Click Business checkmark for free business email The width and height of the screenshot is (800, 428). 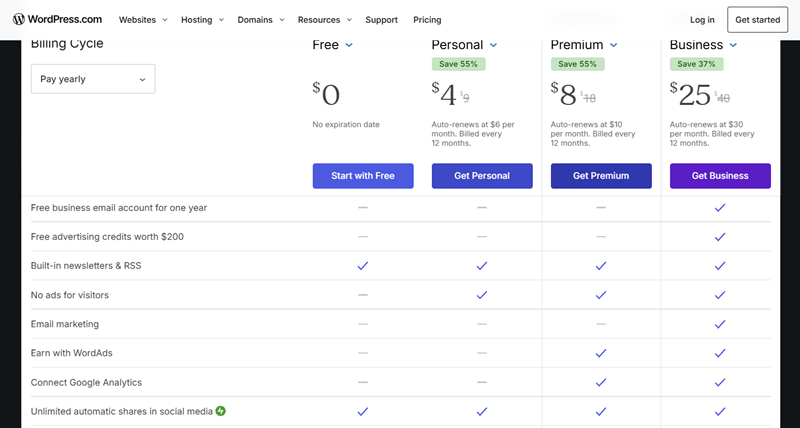(x=720, y=208)
